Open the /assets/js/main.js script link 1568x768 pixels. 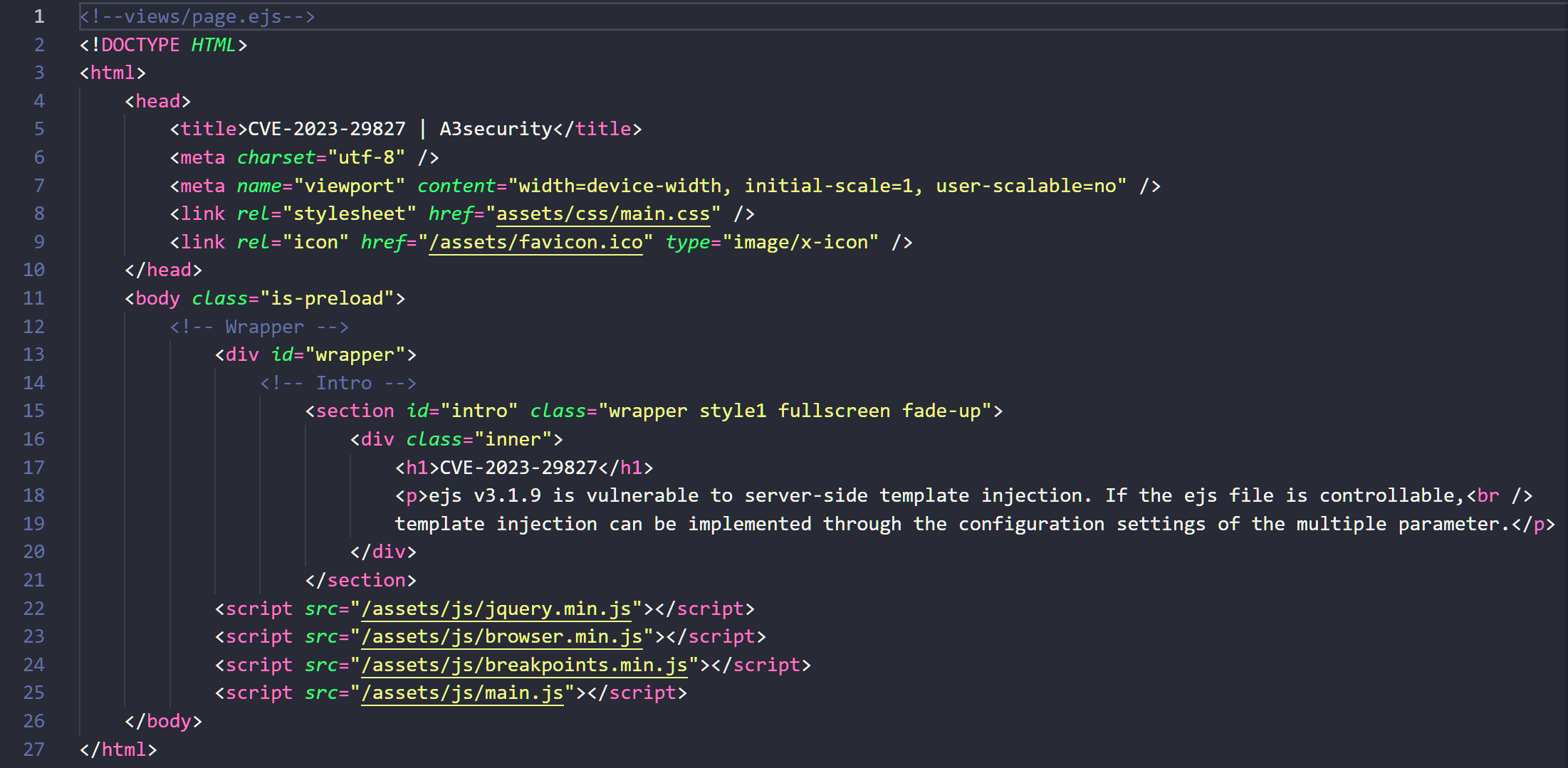click(462, 693)
